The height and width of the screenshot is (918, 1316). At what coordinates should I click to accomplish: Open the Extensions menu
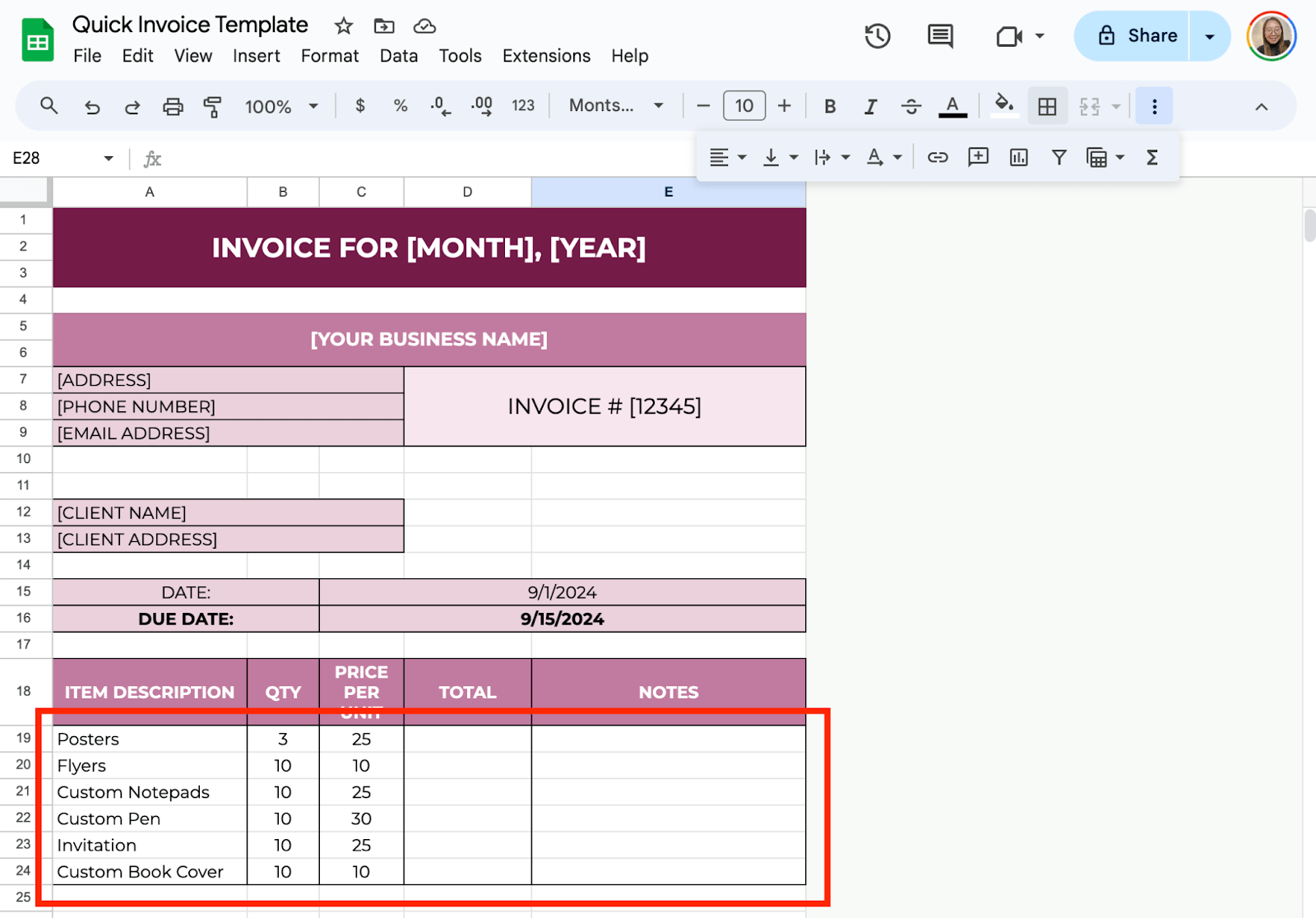546,56
